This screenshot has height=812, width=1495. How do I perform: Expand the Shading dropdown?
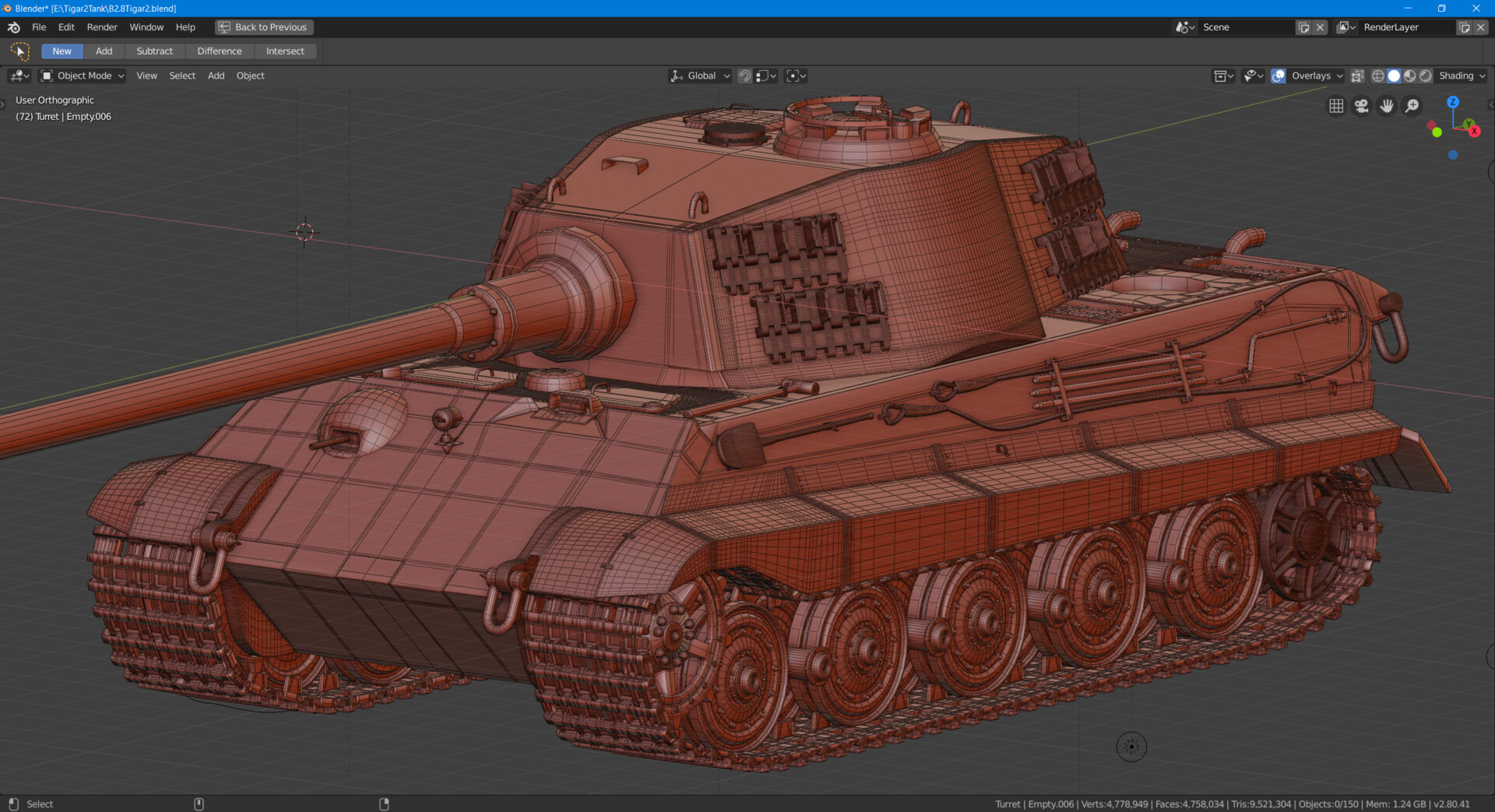click(1460, 76)
